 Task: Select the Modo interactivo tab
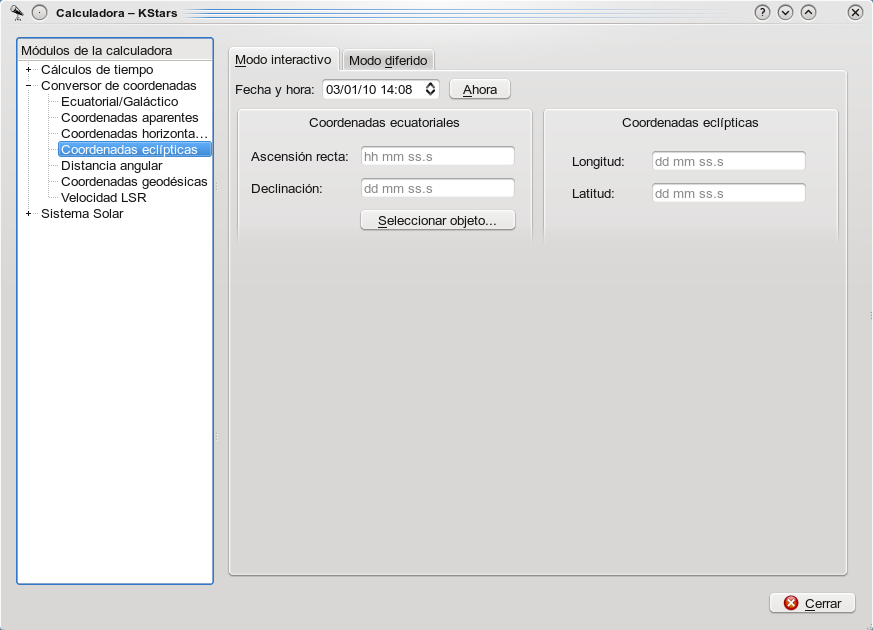283,59
